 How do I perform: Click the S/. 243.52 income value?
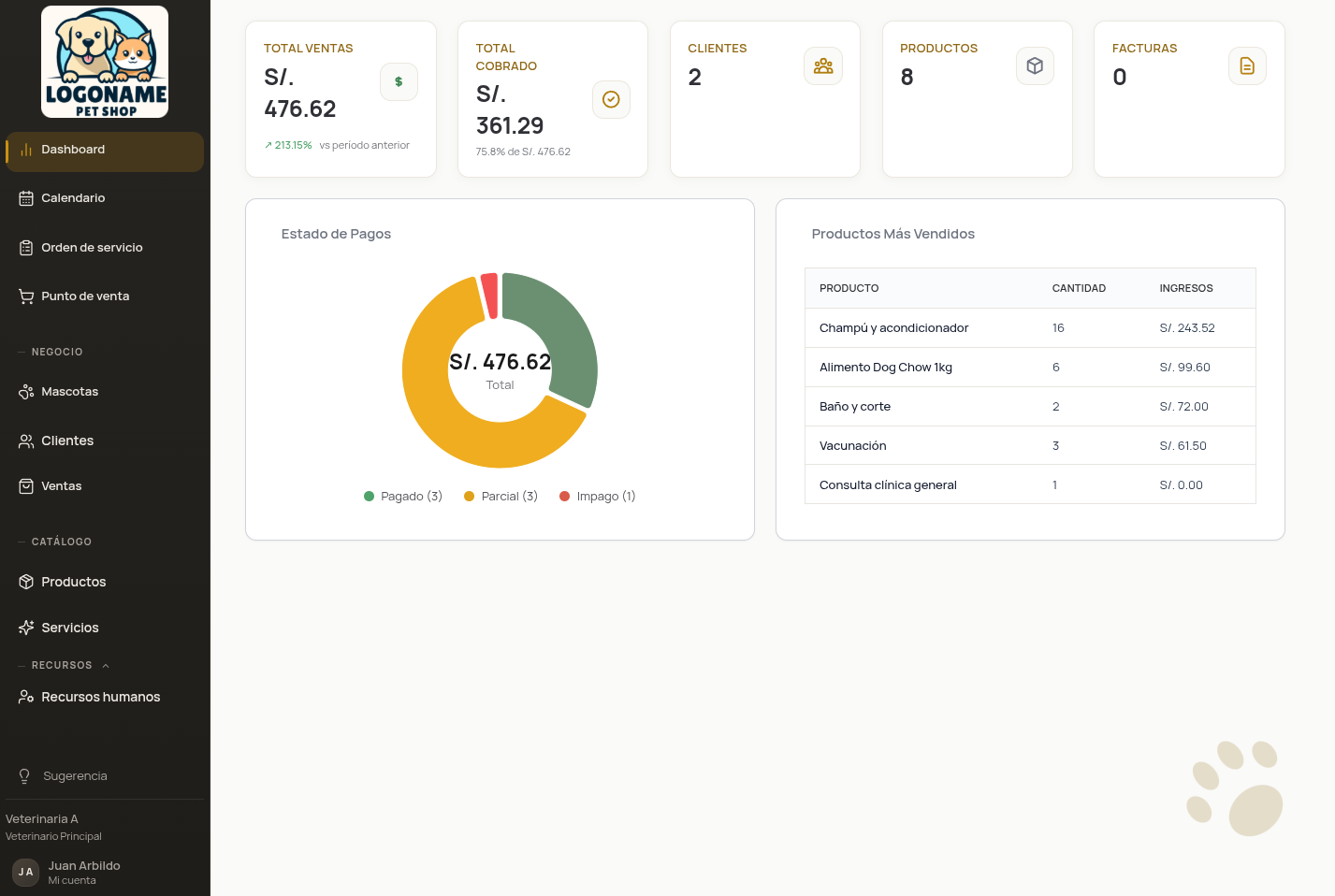tap(1187, 328)
